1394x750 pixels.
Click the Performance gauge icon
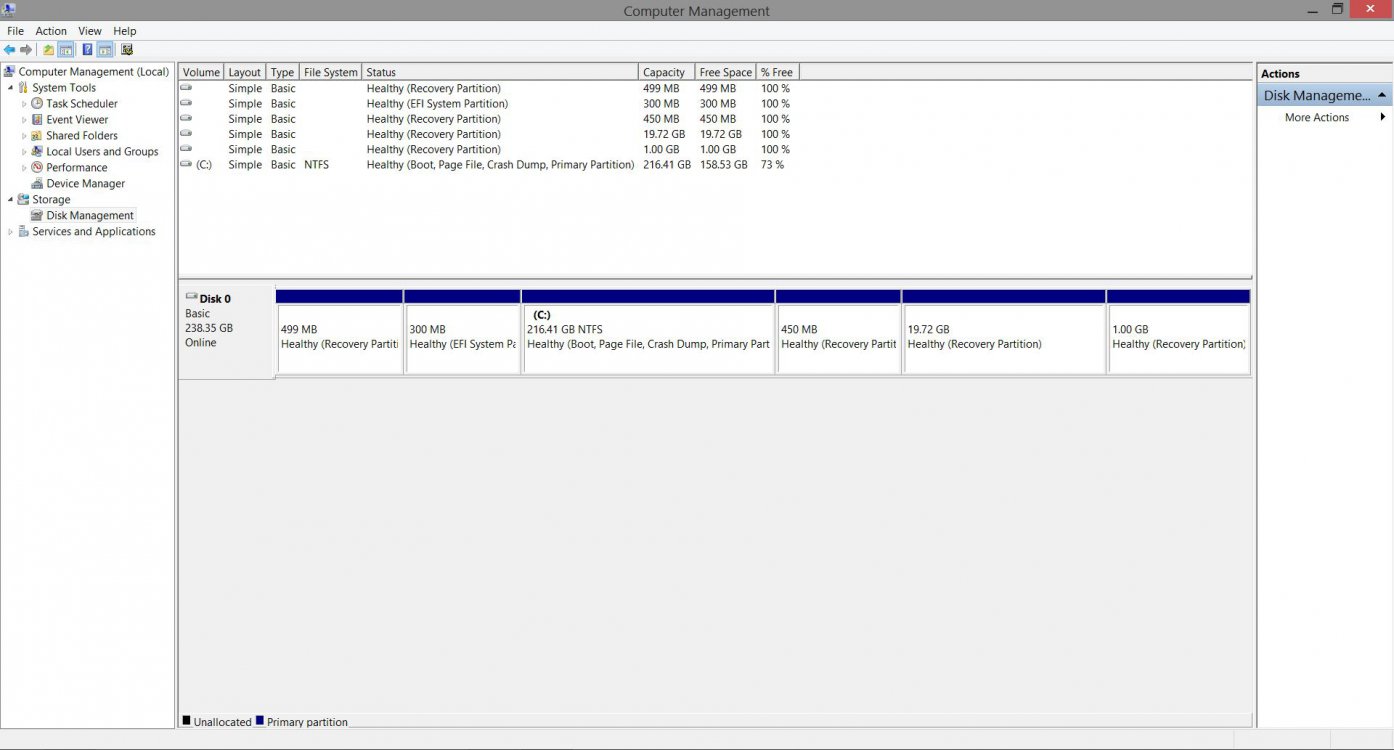coord(37,168)
